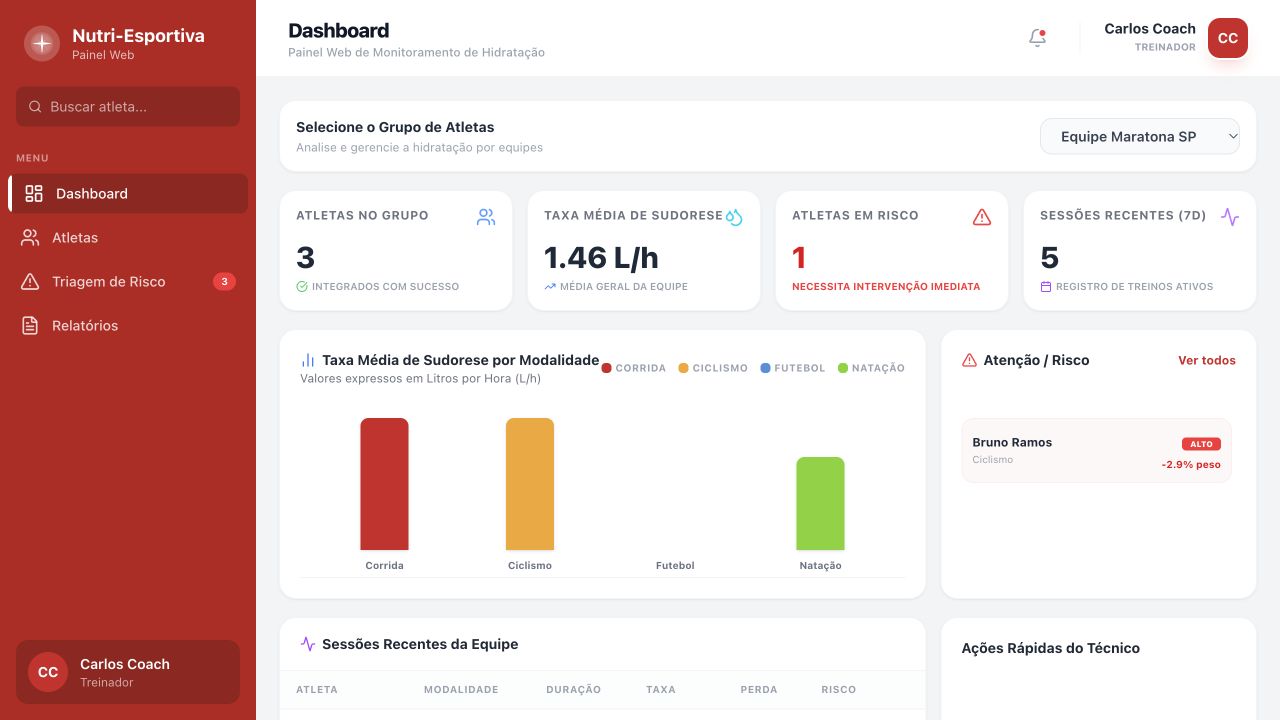Screen dimensions: 1280x720
Task: Click the MODALIDADE column header
Action: [x=461, y=689]
